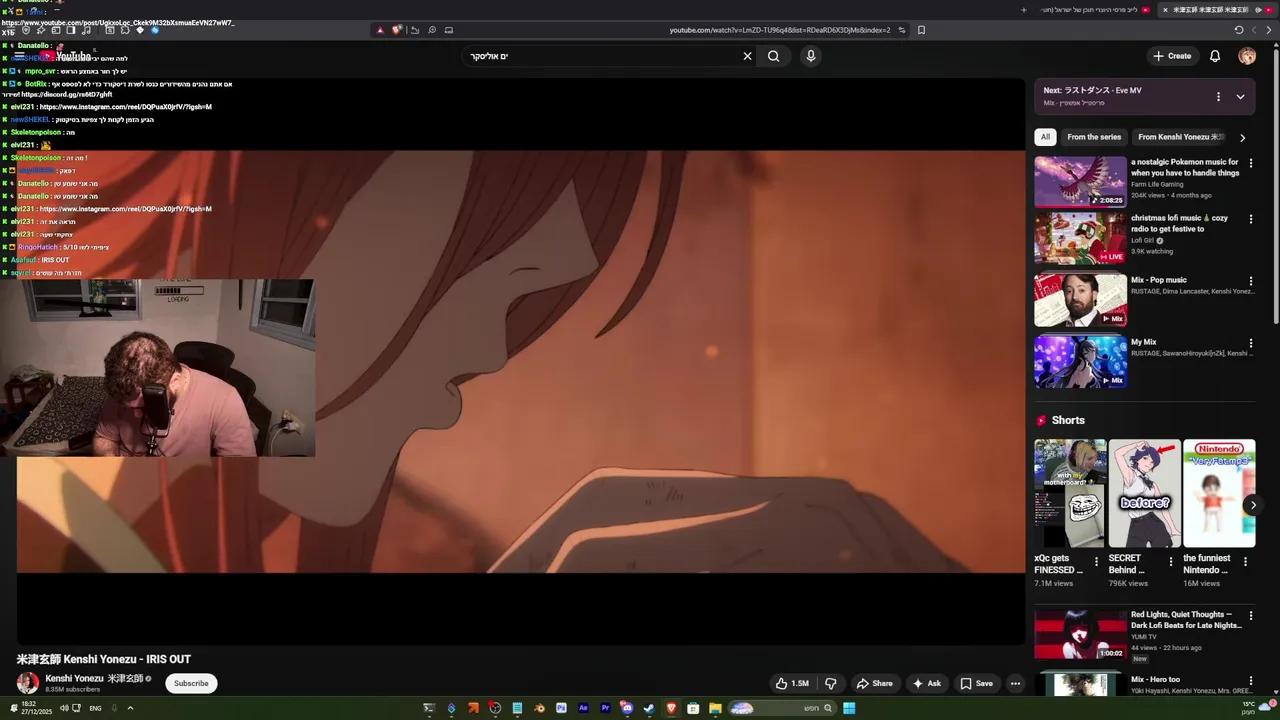Dislike the IRIS OUT video
The width and height of the screenshot is (1280, 720).
click(x=830, y=683)
